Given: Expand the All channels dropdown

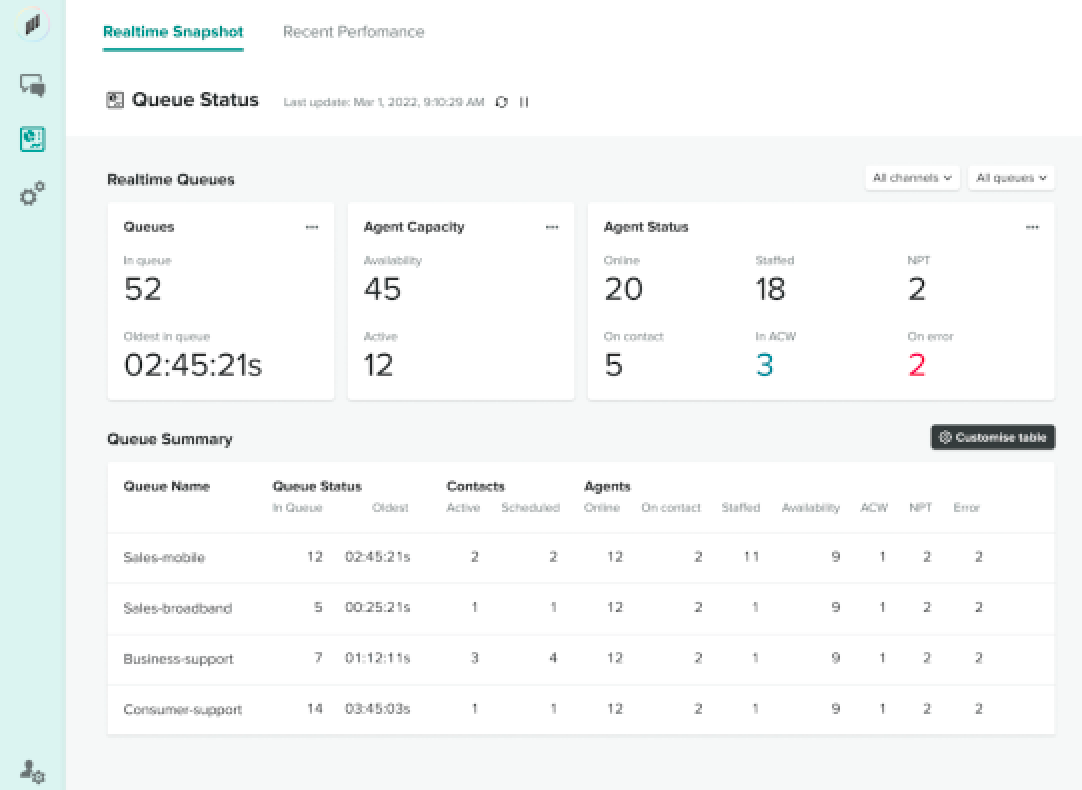Looking at the screenshot, I should [912, 178].
